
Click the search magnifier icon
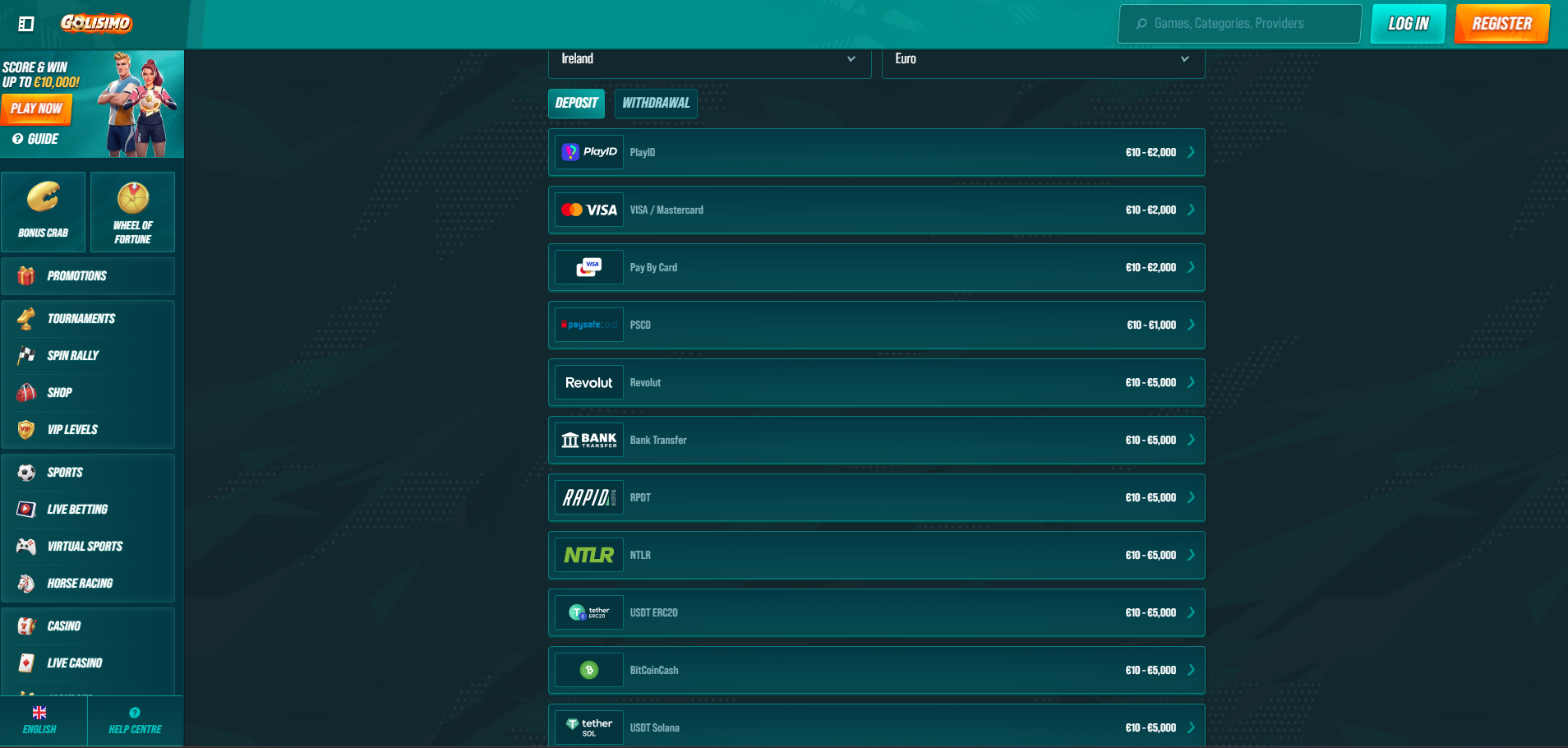1141,24
